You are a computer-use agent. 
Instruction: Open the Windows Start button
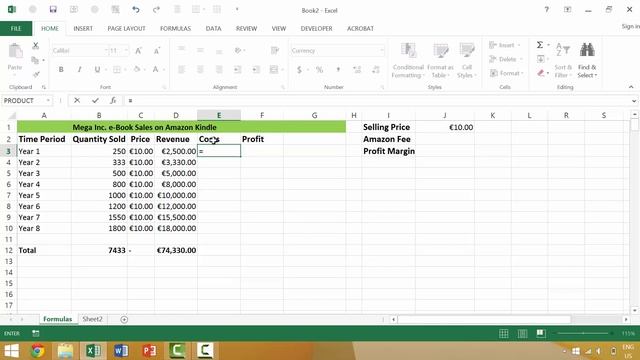[11, 351]
